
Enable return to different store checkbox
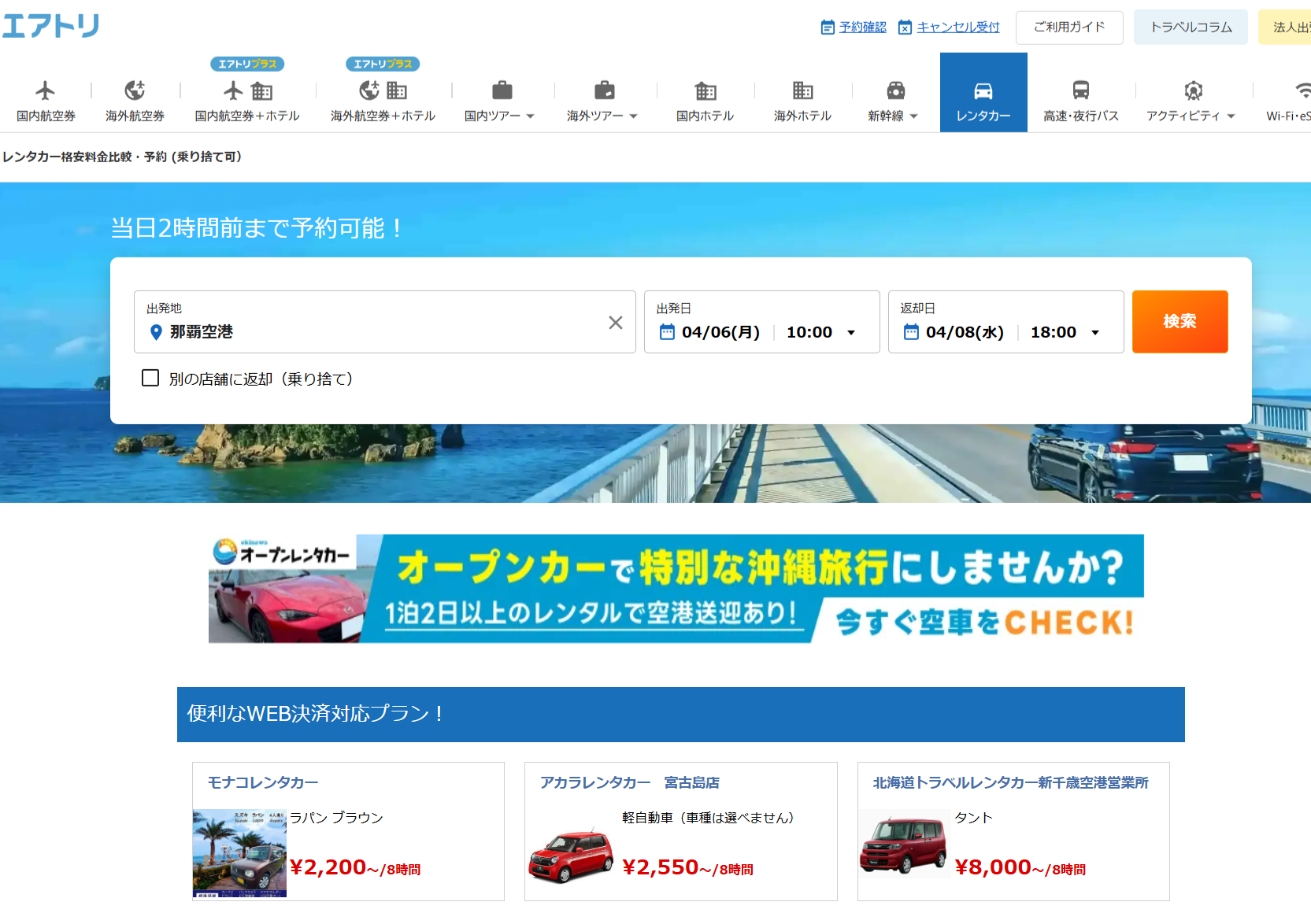pyautogui.click(x=150, y=379)
